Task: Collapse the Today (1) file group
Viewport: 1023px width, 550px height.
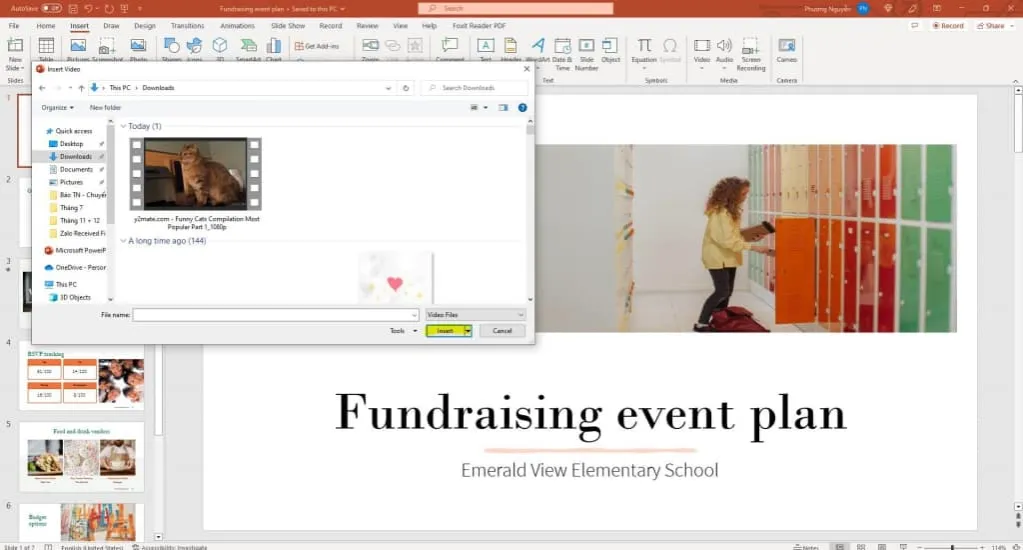Action: click(124, 127)
